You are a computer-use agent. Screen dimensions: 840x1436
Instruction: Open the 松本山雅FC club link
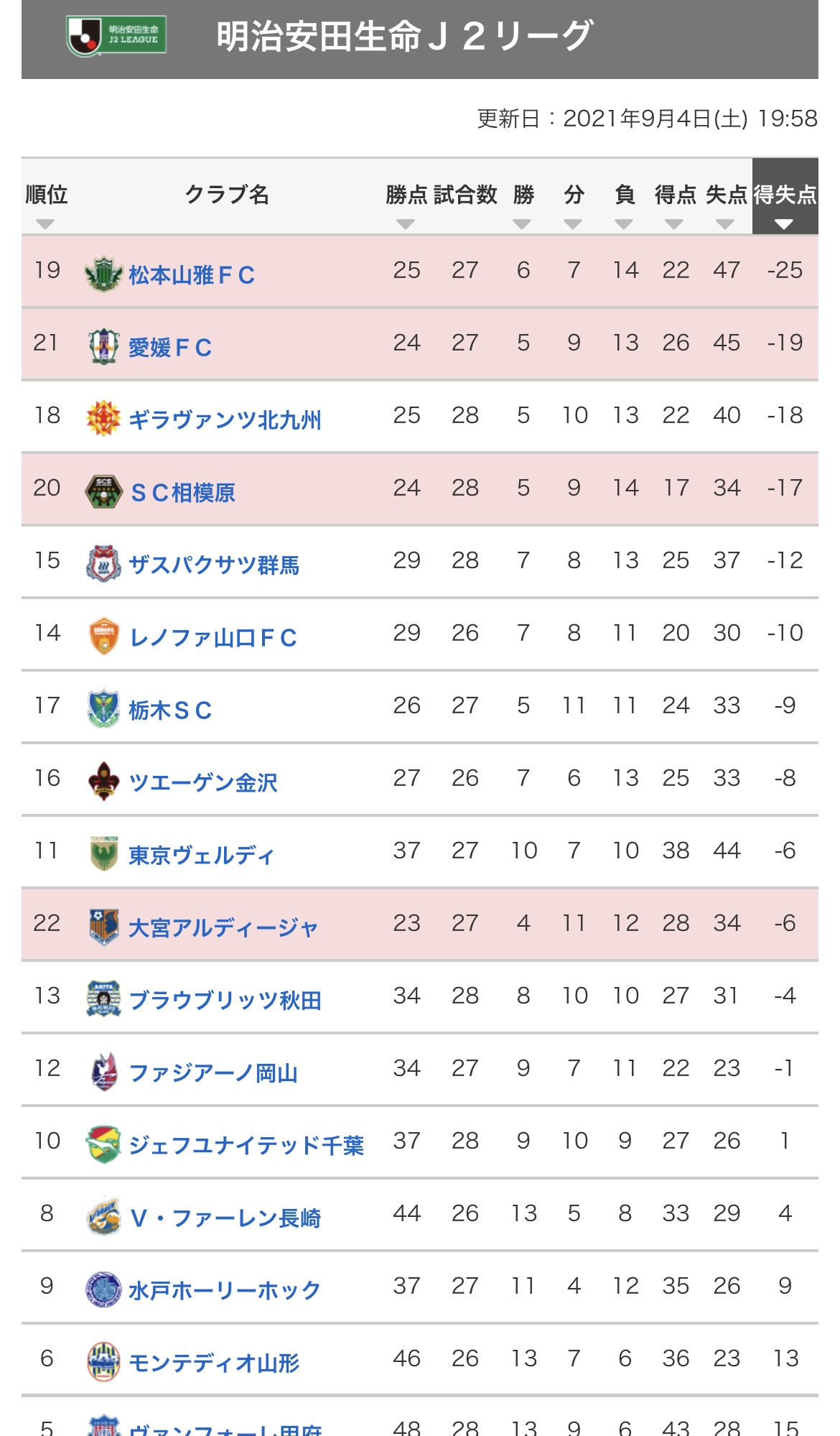tap(192, 275)
